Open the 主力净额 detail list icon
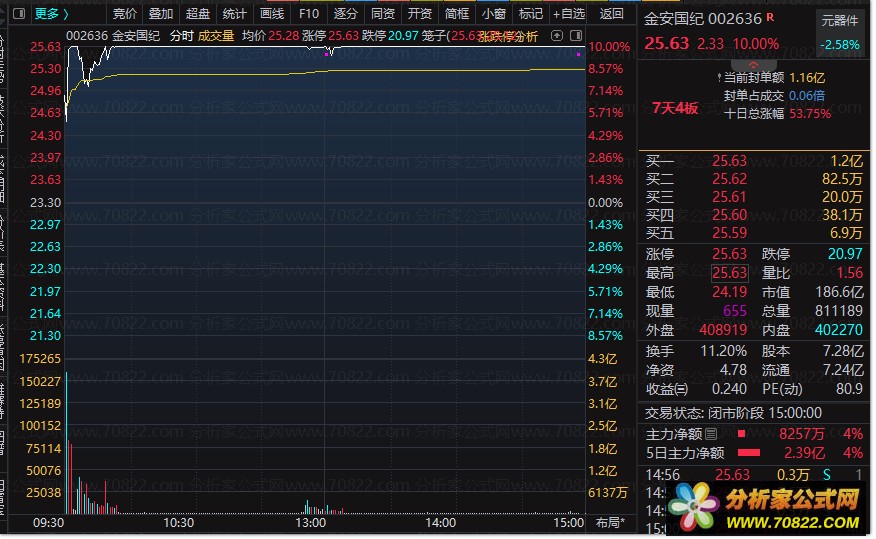The image size is (876, 539). tap(711, 433)
